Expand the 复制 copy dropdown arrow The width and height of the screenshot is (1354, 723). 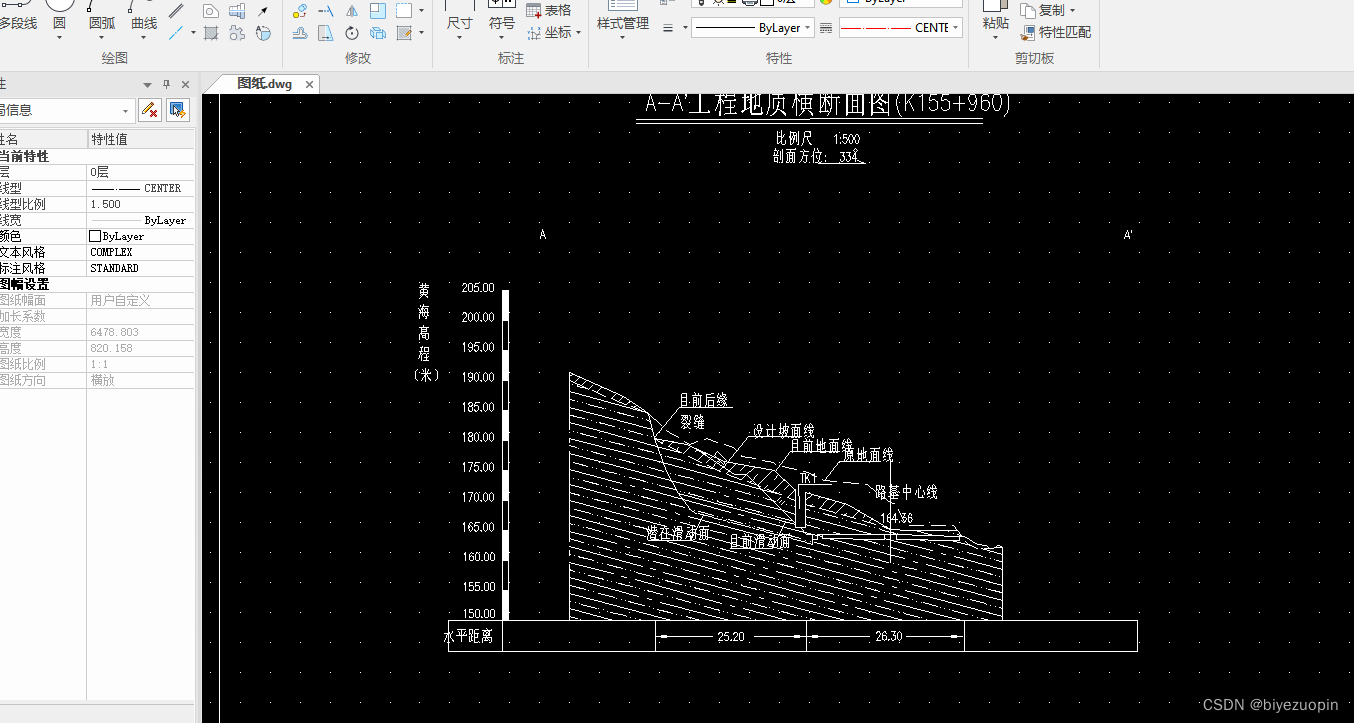pyautogui.click(x=1072, y=10)
